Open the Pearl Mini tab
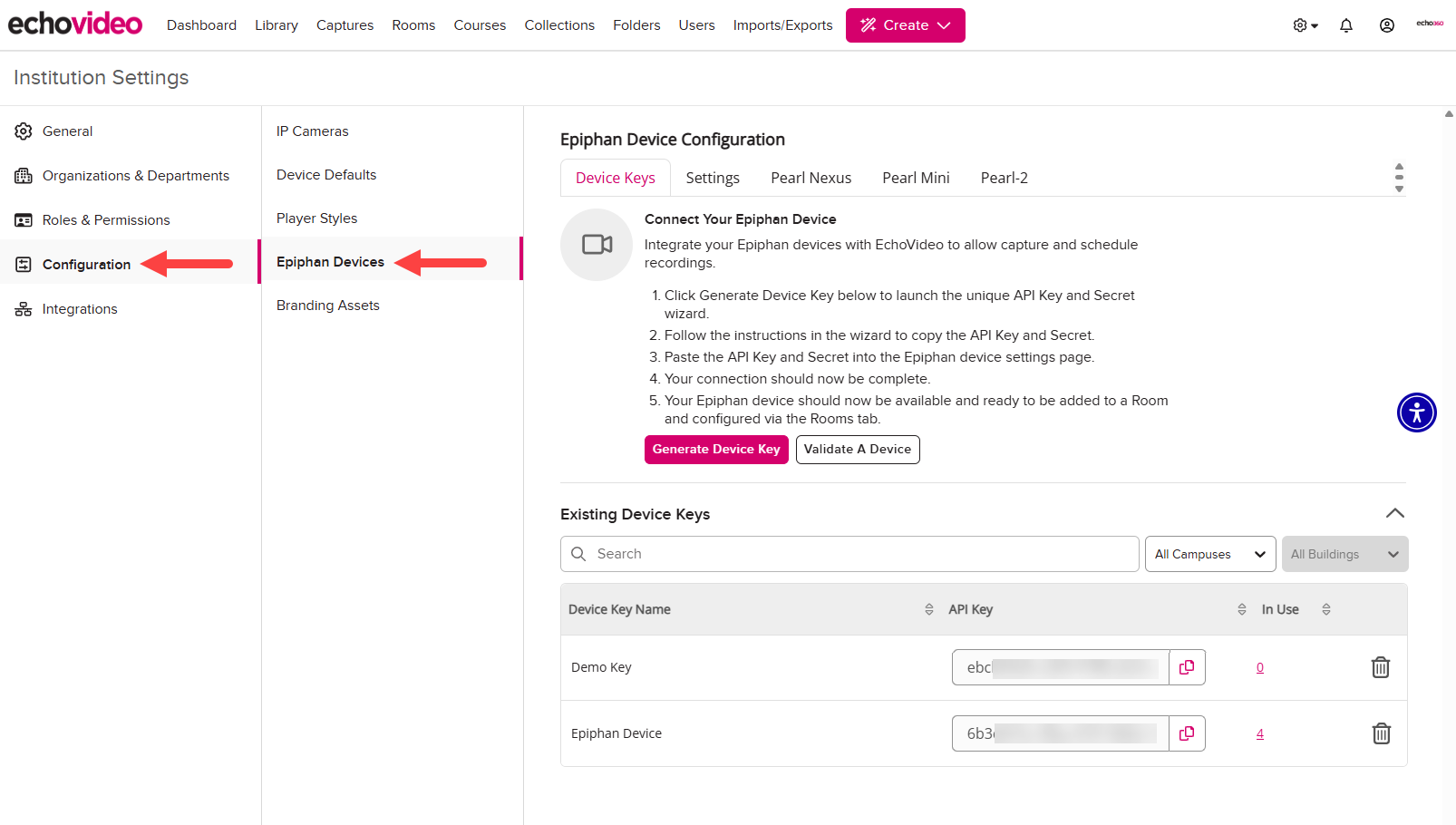1456x825 pixels. pos(916,178)
